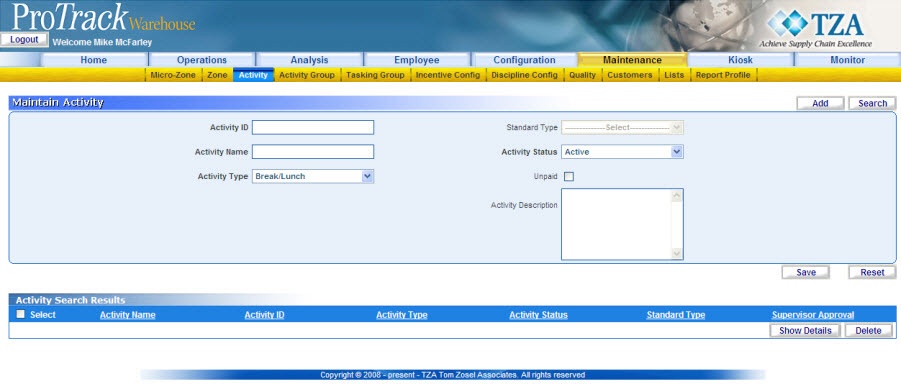Open the Lists submenu item
Image resolution: width=901 pixels, height=386 pixels.
[x=674, y=75]
